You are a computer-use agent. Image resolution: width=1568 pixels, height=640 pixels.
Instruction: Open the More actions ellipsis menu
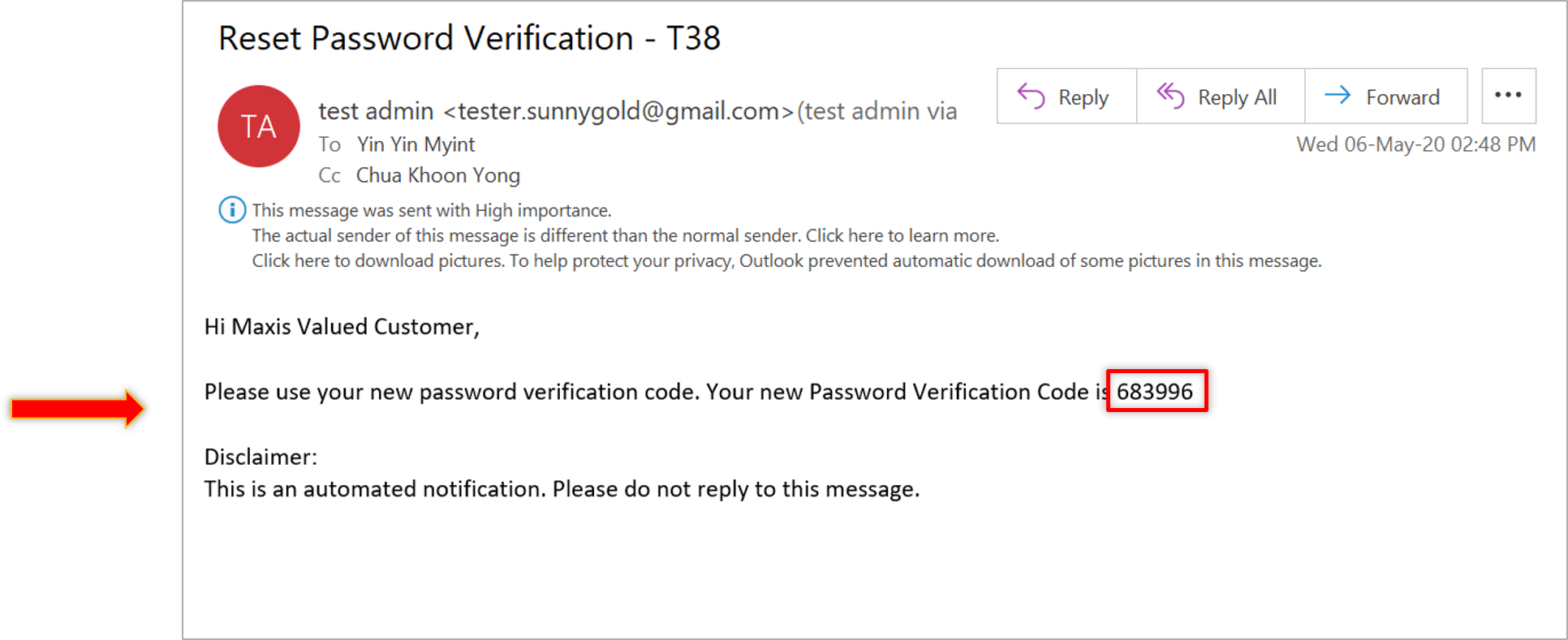point(1508,96)
